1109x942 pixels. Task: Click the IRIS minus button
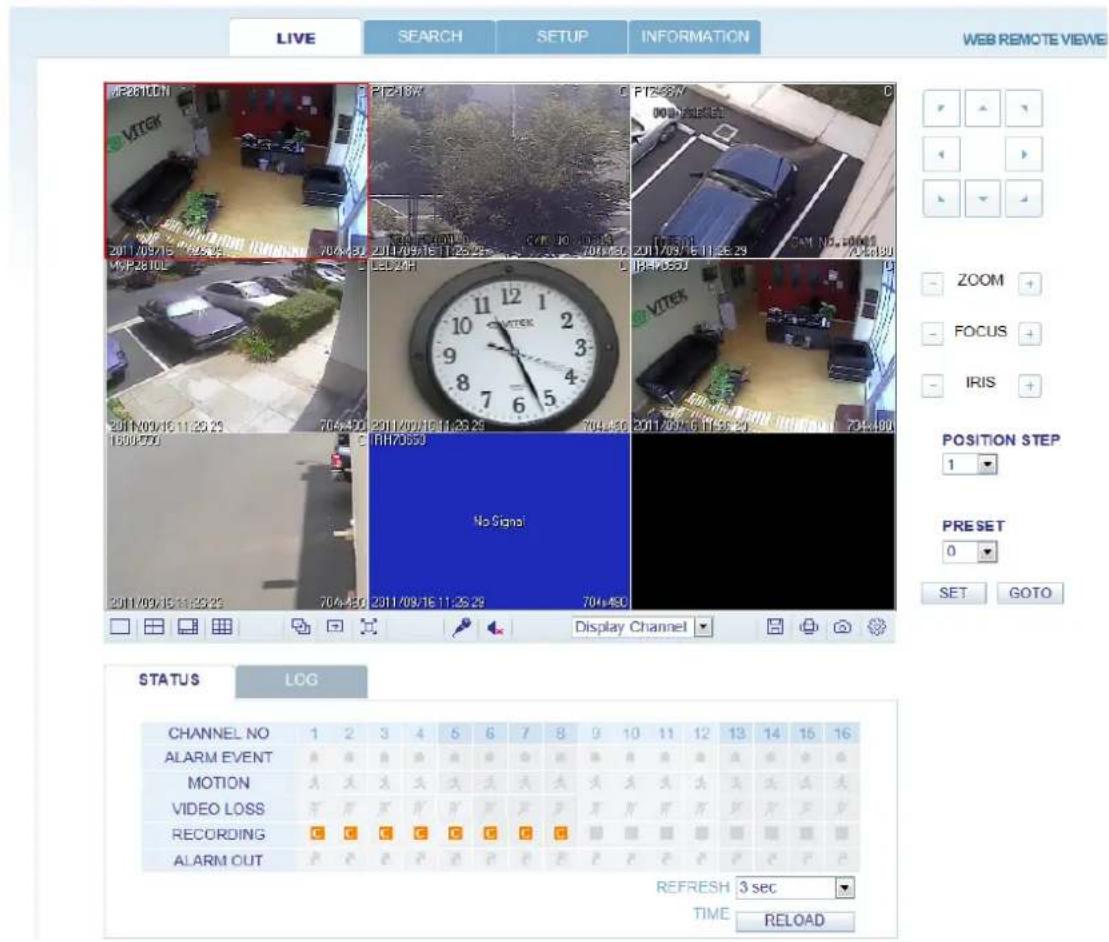(933, 385)
